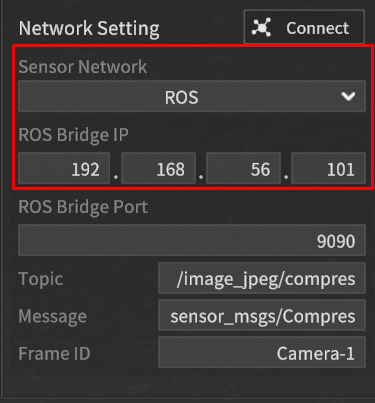Click the Frame ID field Camera-1
This screenshot has width=375, height=403.
click(262, 352)
